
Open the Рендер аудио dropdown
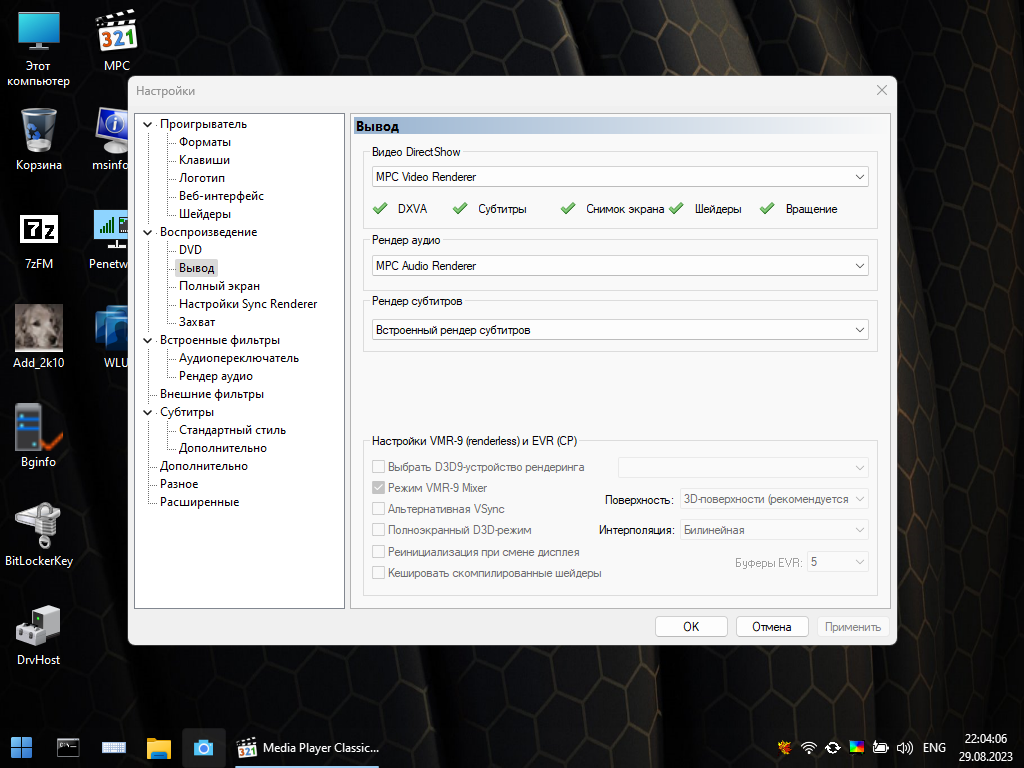(620, 266)
